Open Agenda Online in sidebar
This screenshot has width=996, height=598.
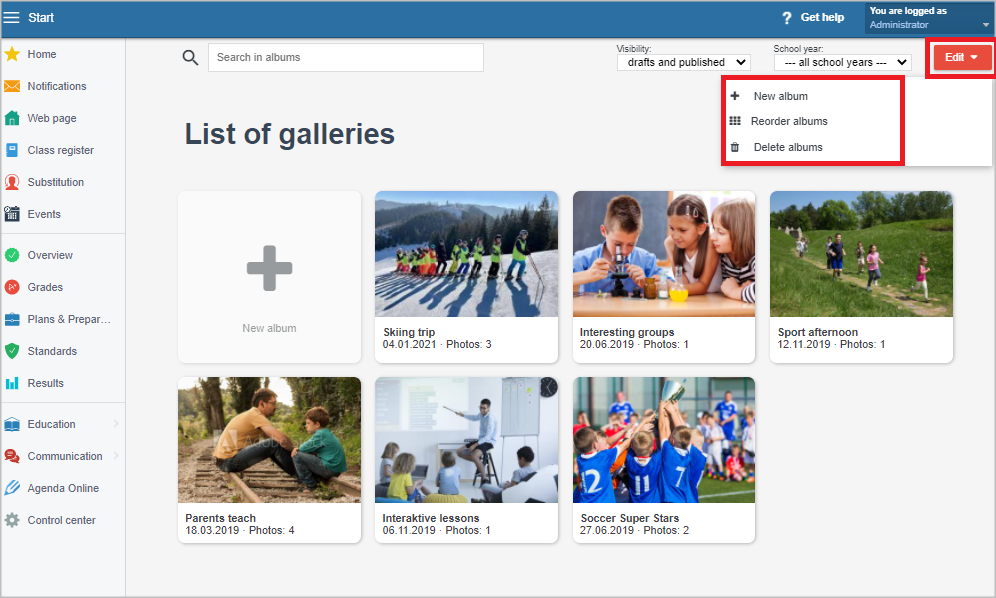pos(63,488)
